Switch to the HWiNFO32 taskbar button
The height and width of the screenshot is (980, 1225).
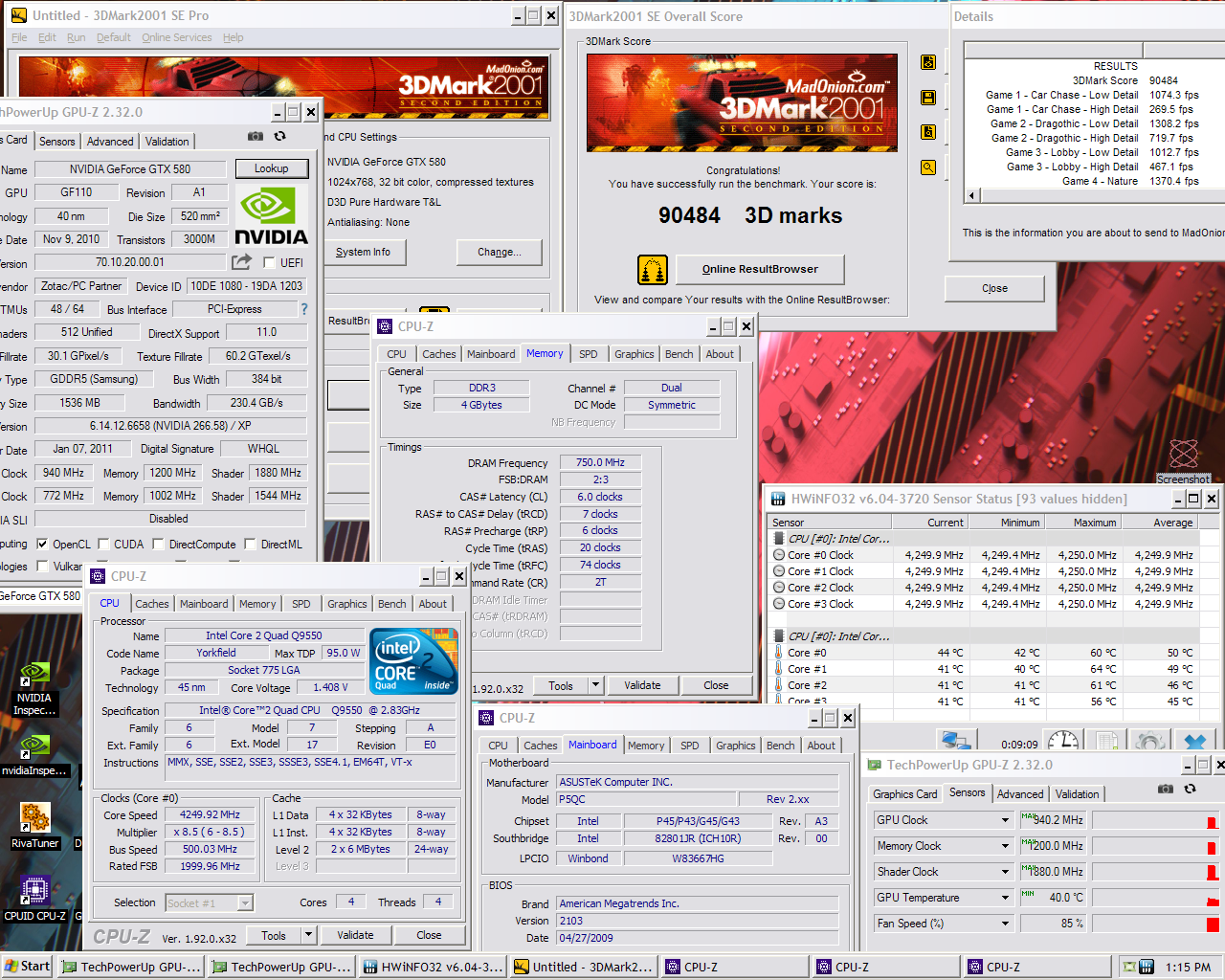pos(433,967)
